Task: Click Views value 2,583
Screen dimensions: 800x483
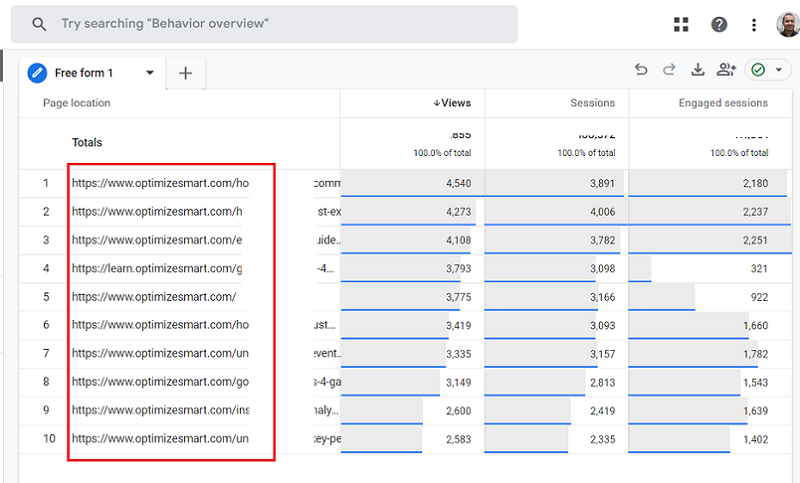Action: 459,439
